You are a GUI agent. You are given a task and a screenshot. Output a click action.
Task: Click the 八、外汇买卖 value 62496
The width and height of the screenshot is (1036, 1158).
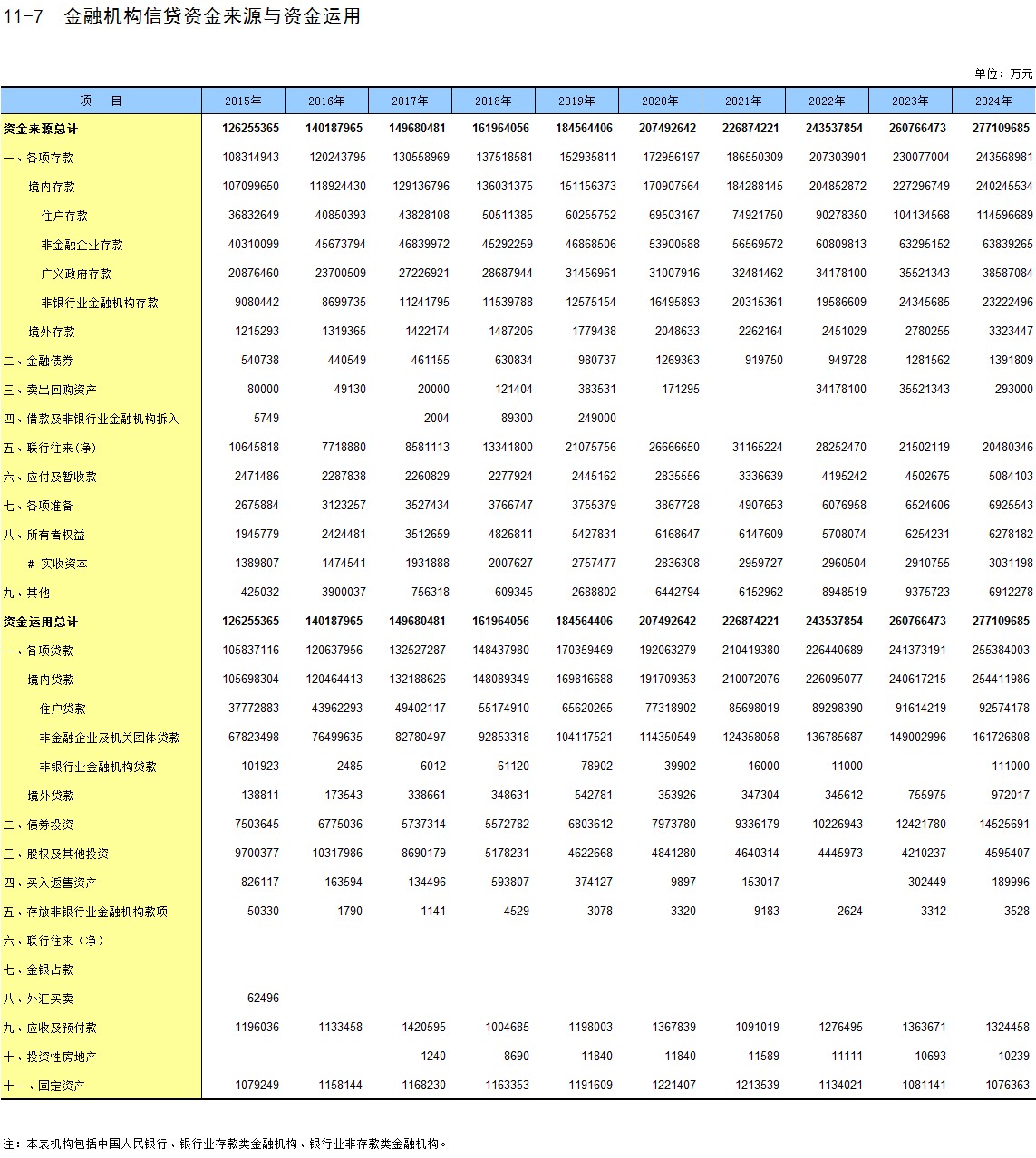click(x=263, y=998)
